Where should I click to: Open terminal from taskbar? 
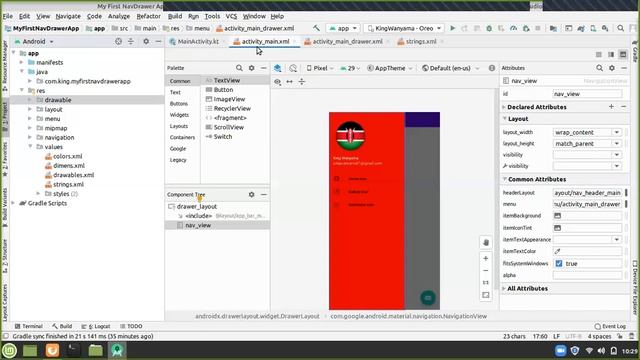pyautogui.click(x=73, y=350)
